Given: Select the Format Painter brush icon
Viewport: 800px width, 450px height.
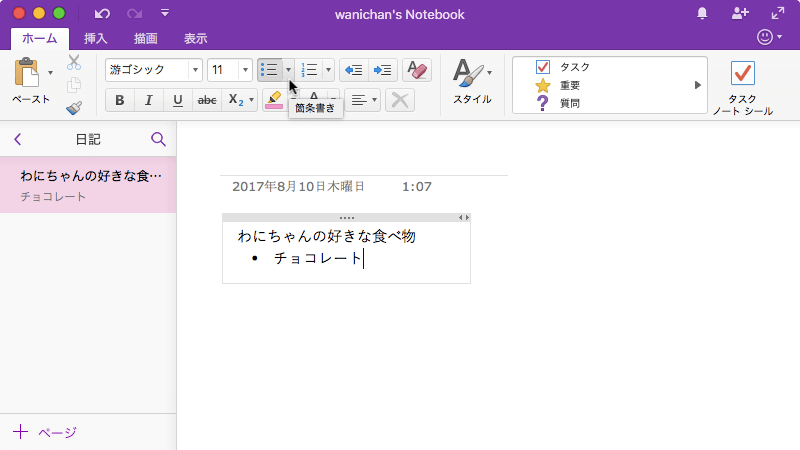Looking at the screenshot, I should coord(74,108).
